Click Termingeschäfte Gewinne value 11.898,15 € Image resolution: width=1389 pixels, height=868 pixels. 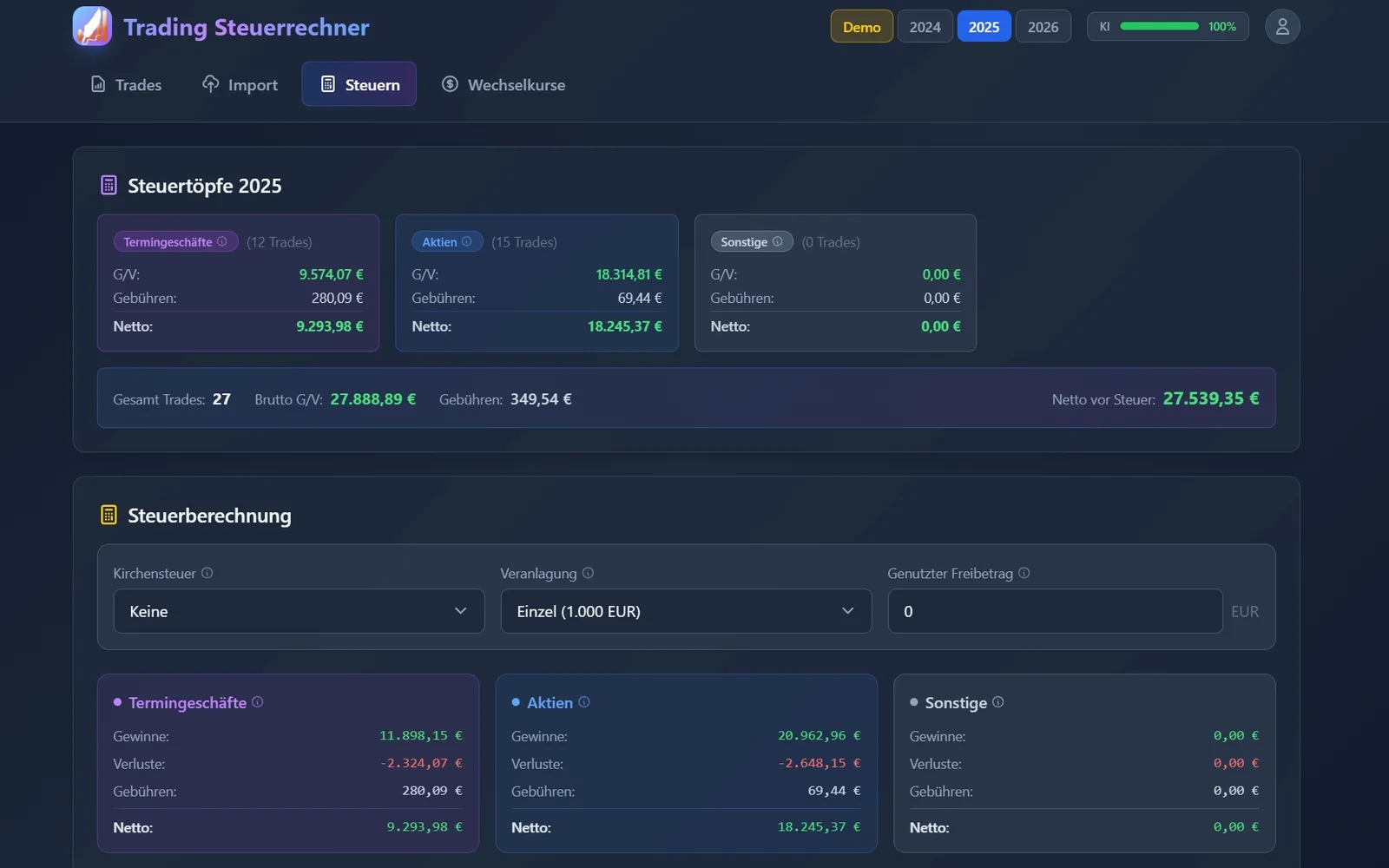(x=421, y=735)
